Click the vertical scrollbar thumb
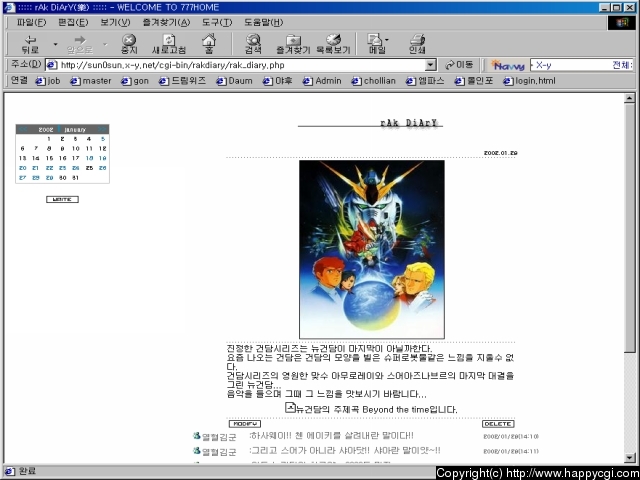The image size is (640, 480). [x=629, y=227]
